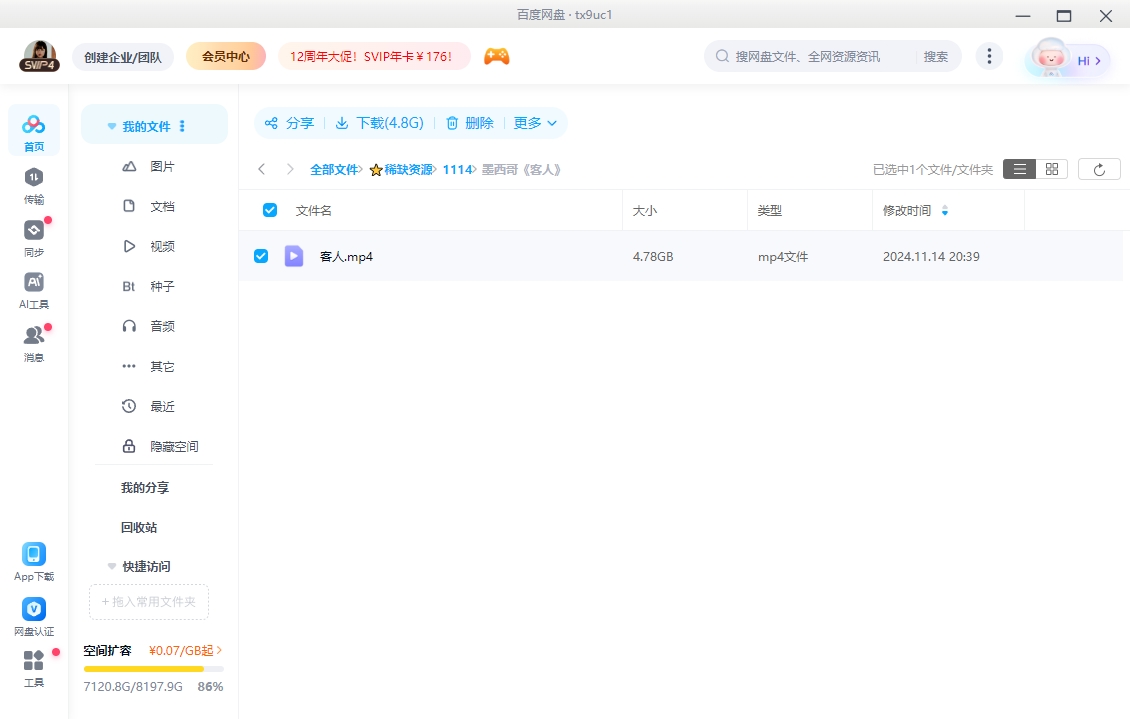Screen dimensions: 1130x719
Task: Click the 客人.mp4 video file icon
Action: (x=294, y=256)
